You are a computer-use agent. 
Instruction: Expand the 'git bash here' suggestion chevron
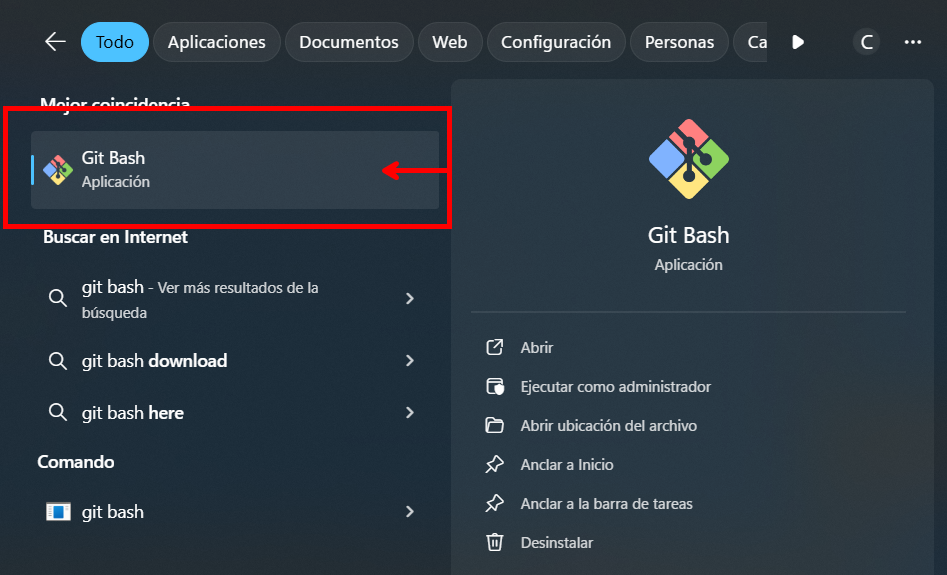(x=410, y=413)
